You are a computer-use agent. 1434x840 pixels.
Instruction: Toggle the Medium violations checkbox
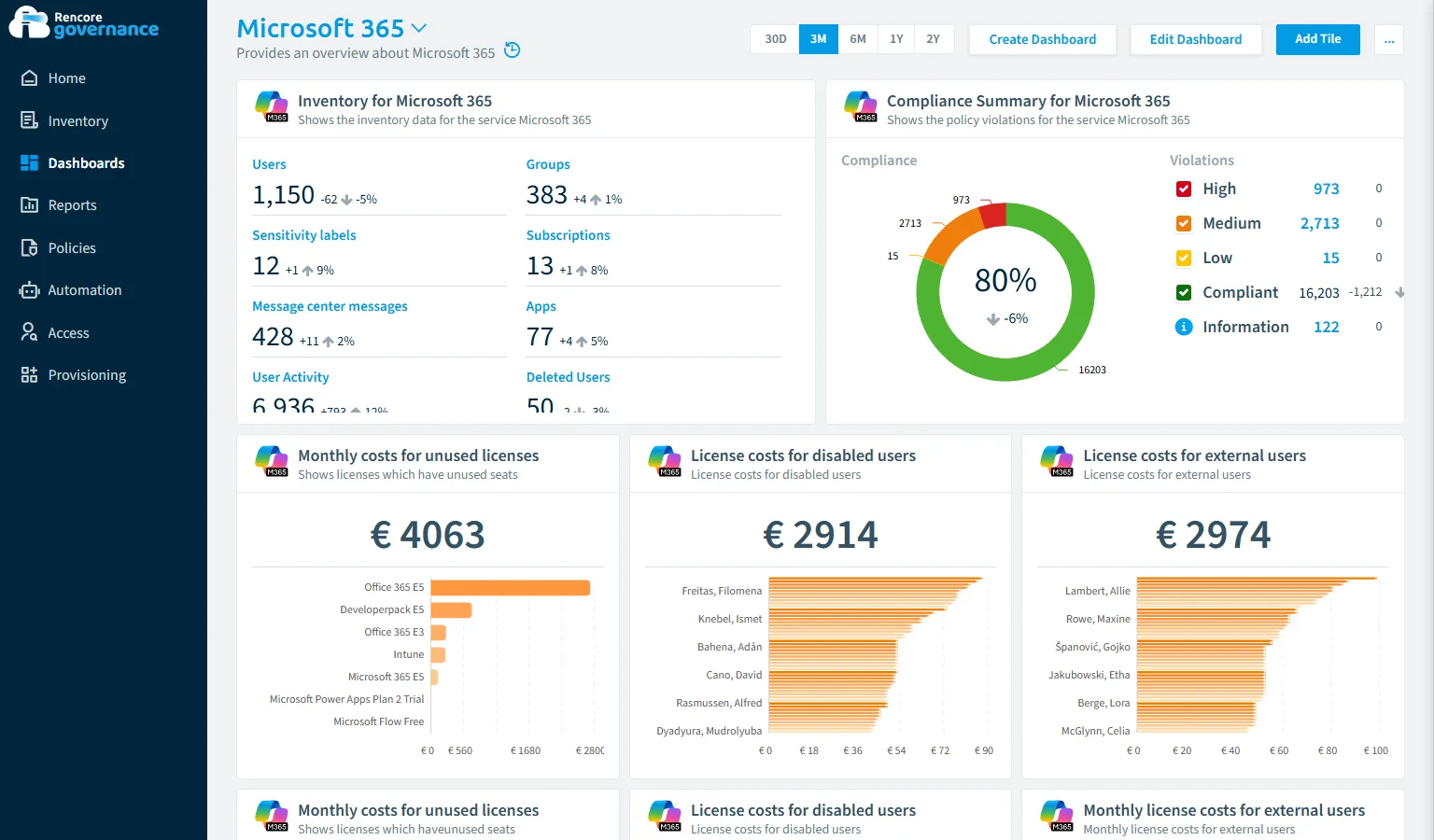click(x=1184, y=223)
